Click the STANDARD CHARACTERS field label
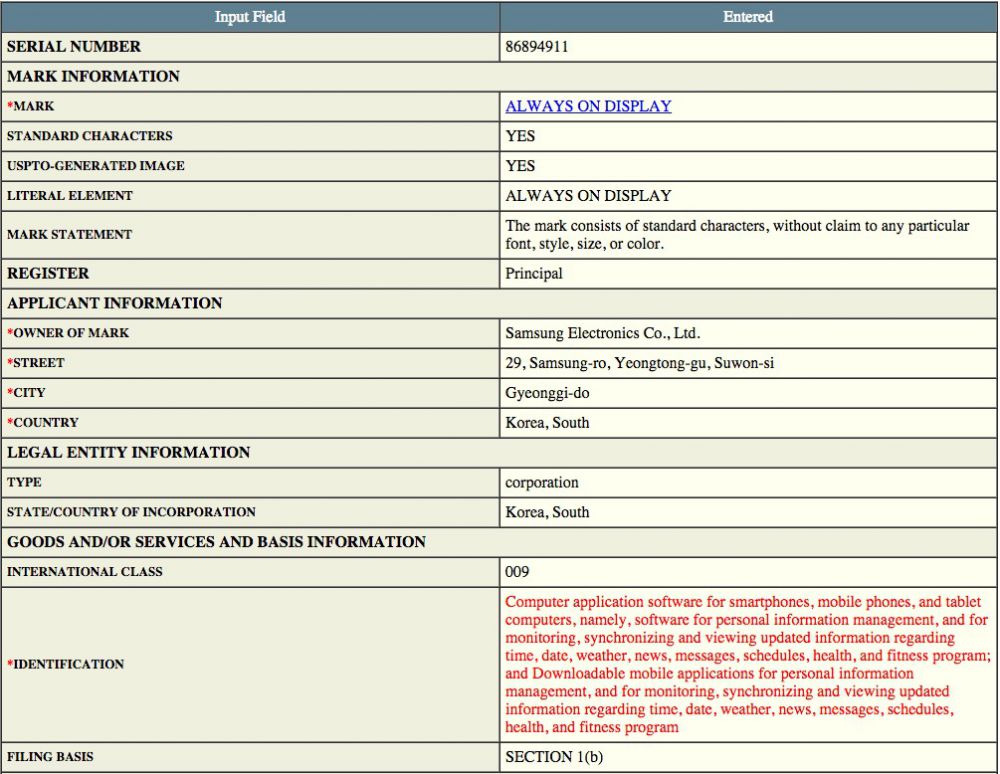The image size is (1000, 774). [x=89, y=136]
